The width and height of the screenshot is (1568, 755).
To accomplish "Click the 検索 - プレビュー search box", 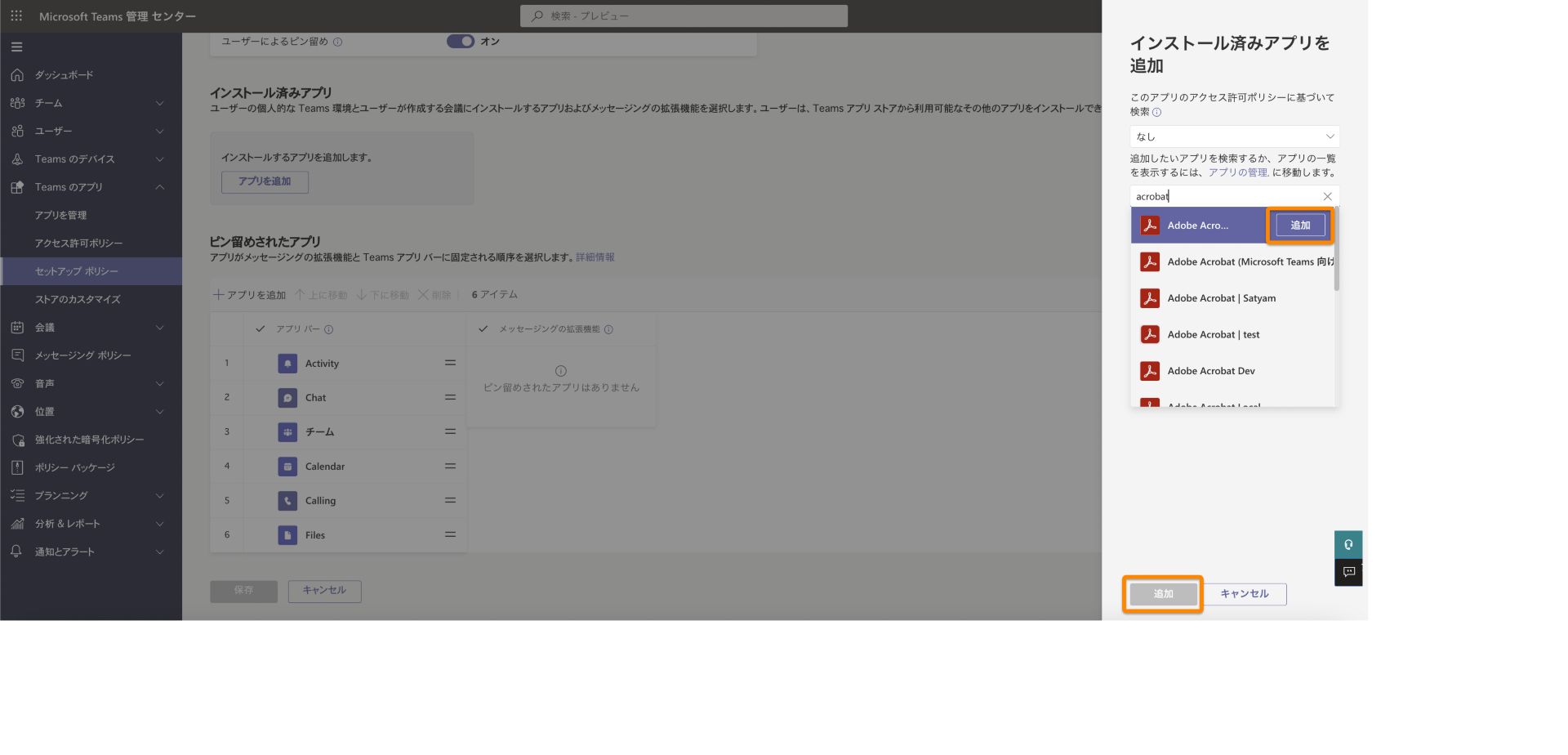I will click(684, 16).
